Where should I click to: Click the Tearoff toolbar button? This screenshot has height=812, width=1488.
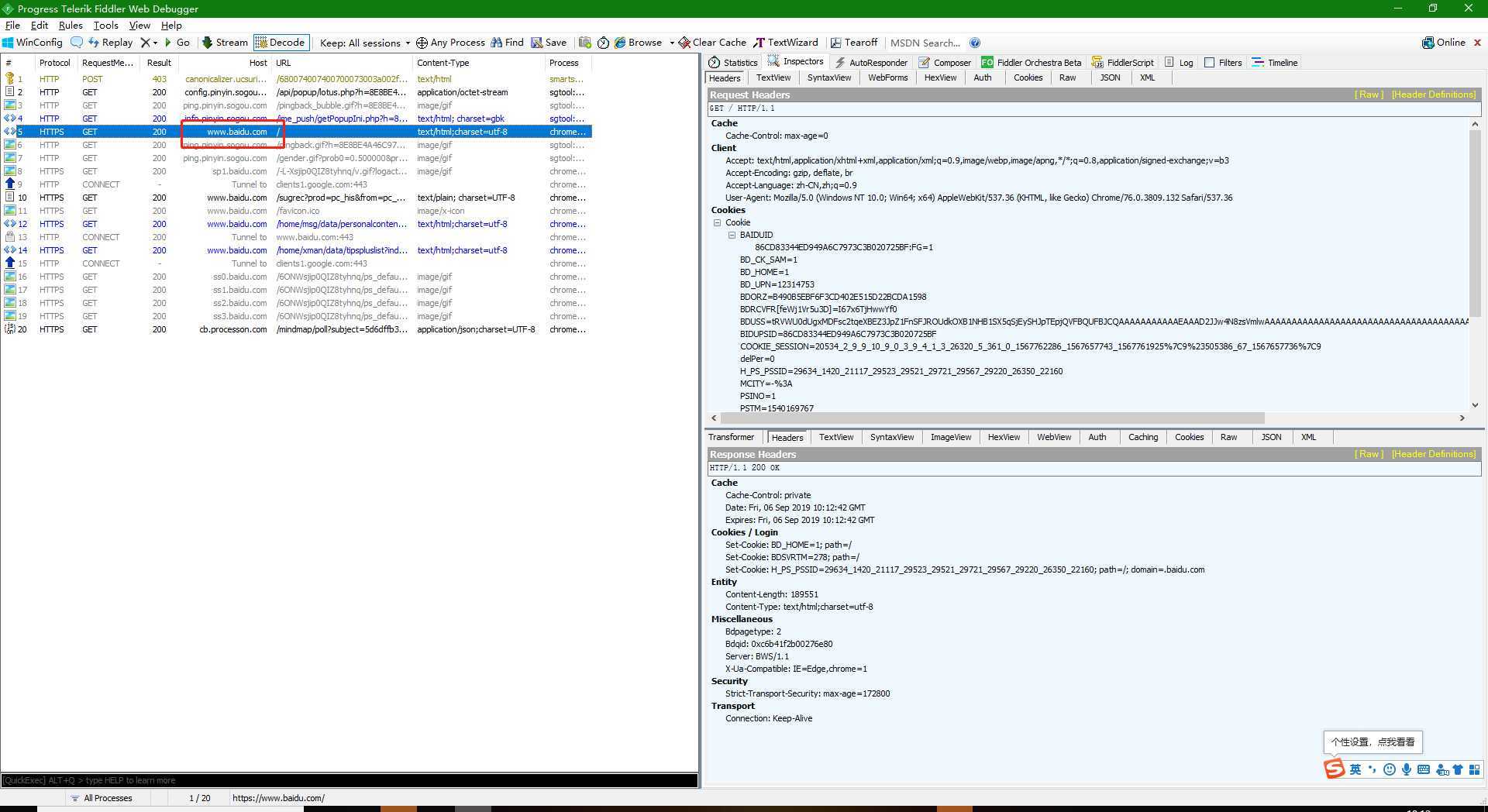point(854,43)
